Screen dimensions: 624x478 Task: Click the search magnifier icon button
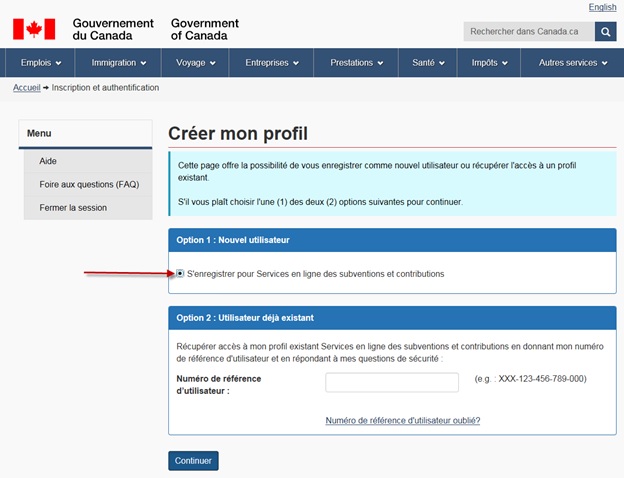coord(605,32)
